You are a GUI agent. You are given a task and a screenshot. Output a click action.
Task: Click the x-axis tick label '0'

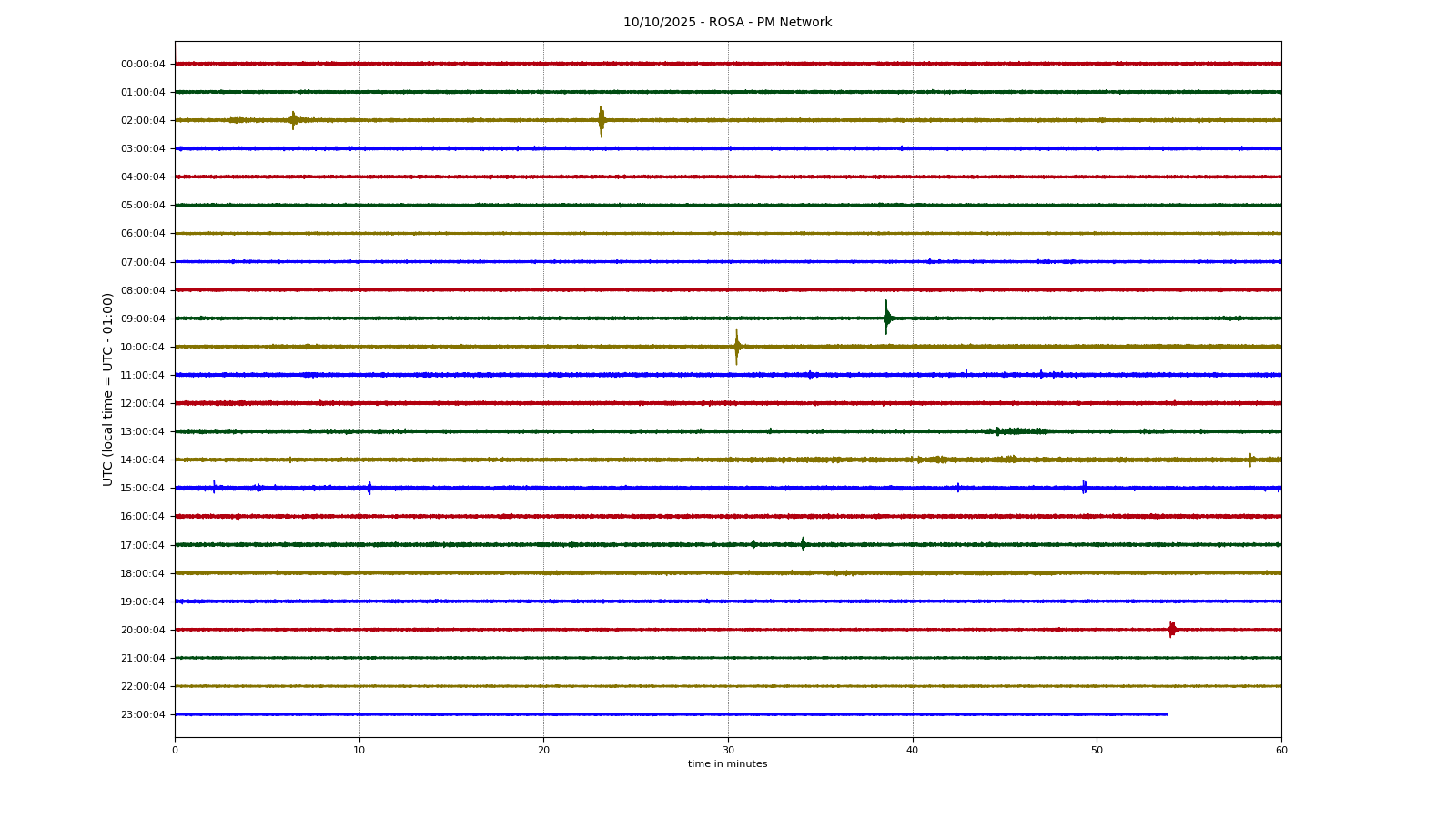click(175, 750)
